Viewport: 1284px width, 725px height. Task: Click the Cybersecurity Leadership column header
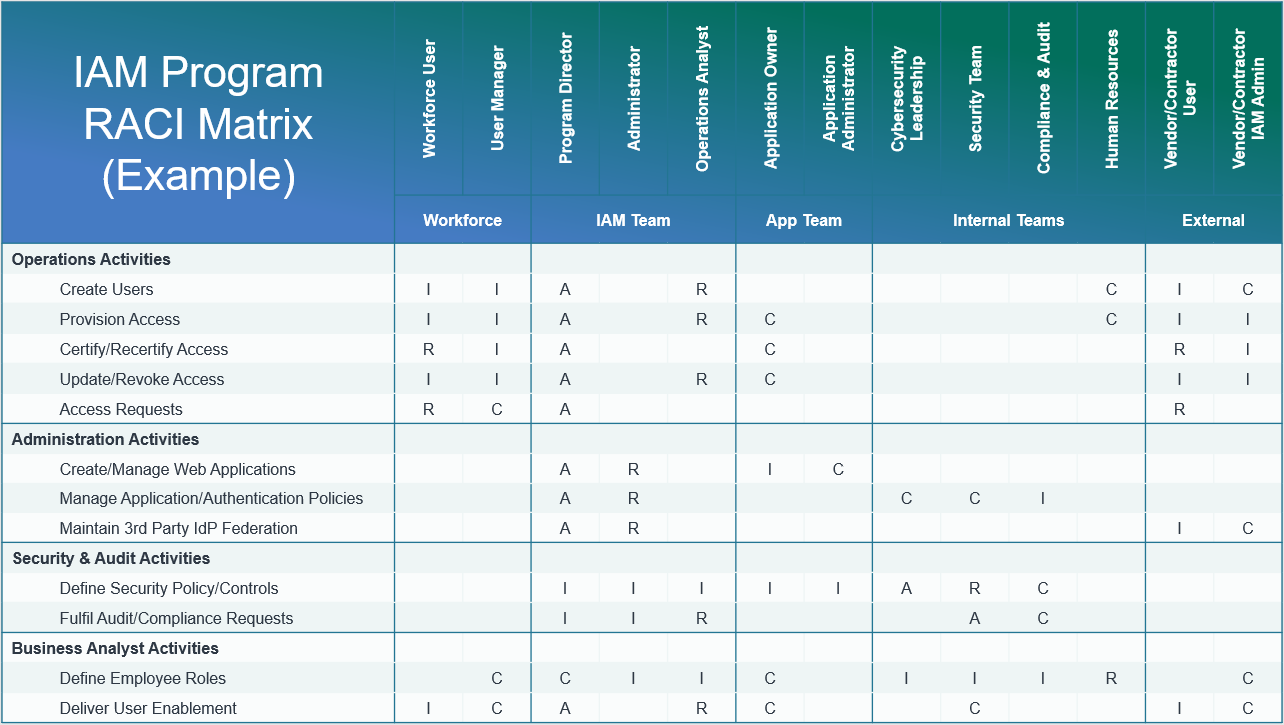pos(907,99)
